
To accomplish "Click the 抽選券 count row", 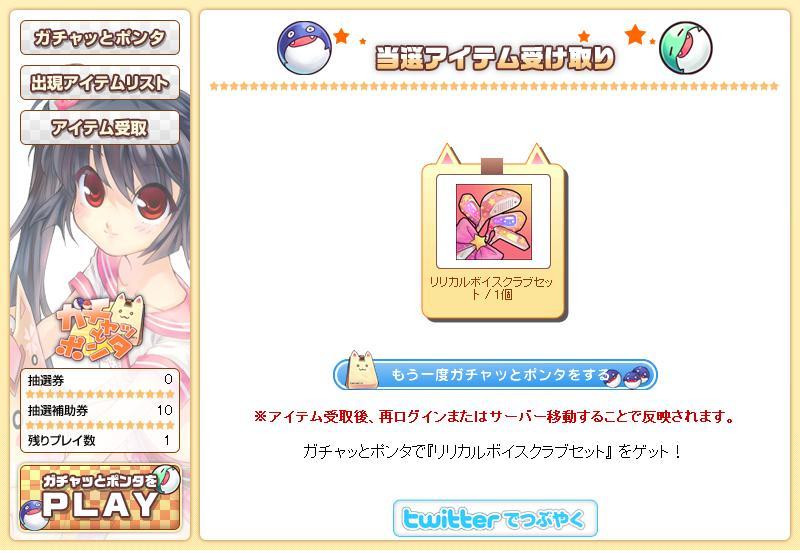I will [100, 380].
